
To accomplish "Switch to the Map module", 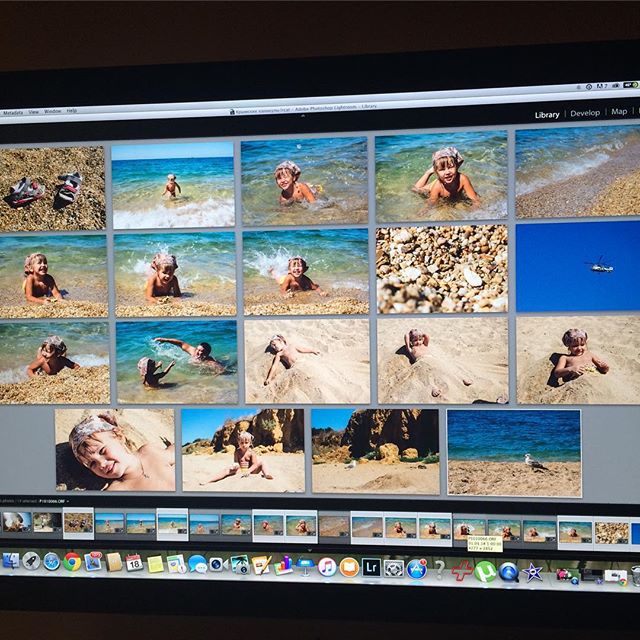I will click(619, 112).
